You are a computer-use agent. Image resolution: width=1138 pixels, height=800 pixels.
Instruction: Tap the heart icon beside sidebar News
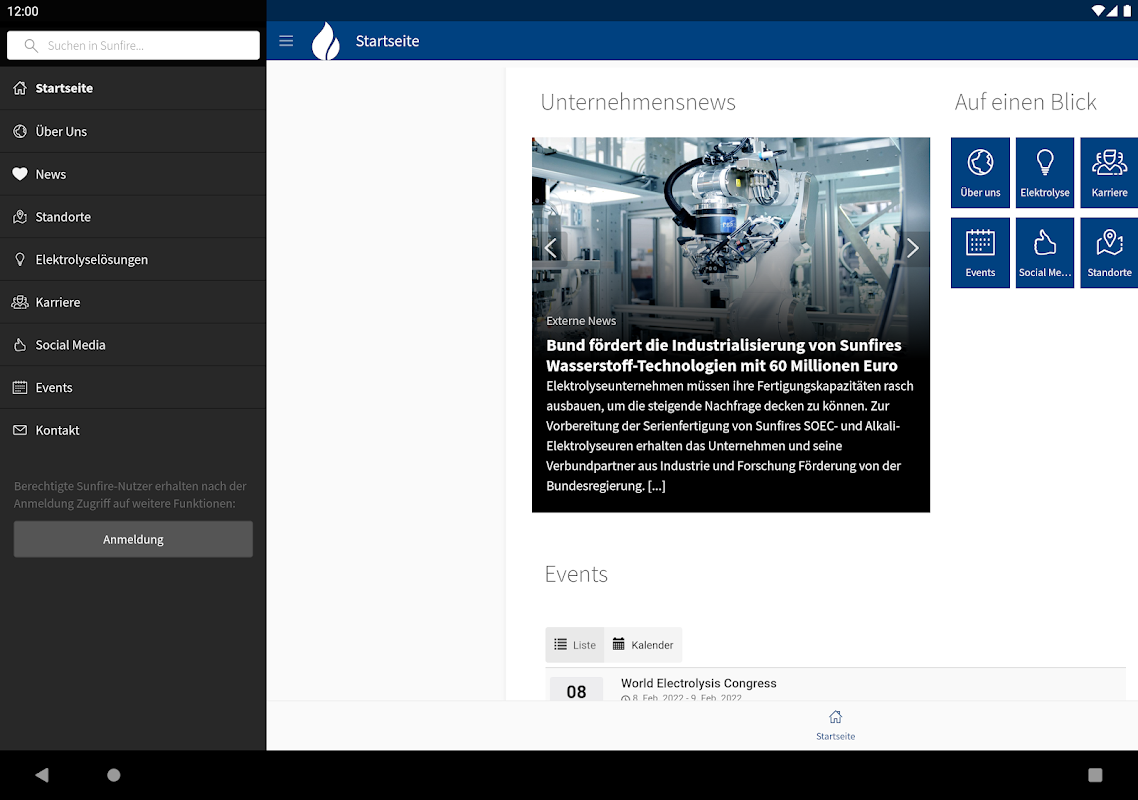tap(20, 174)
